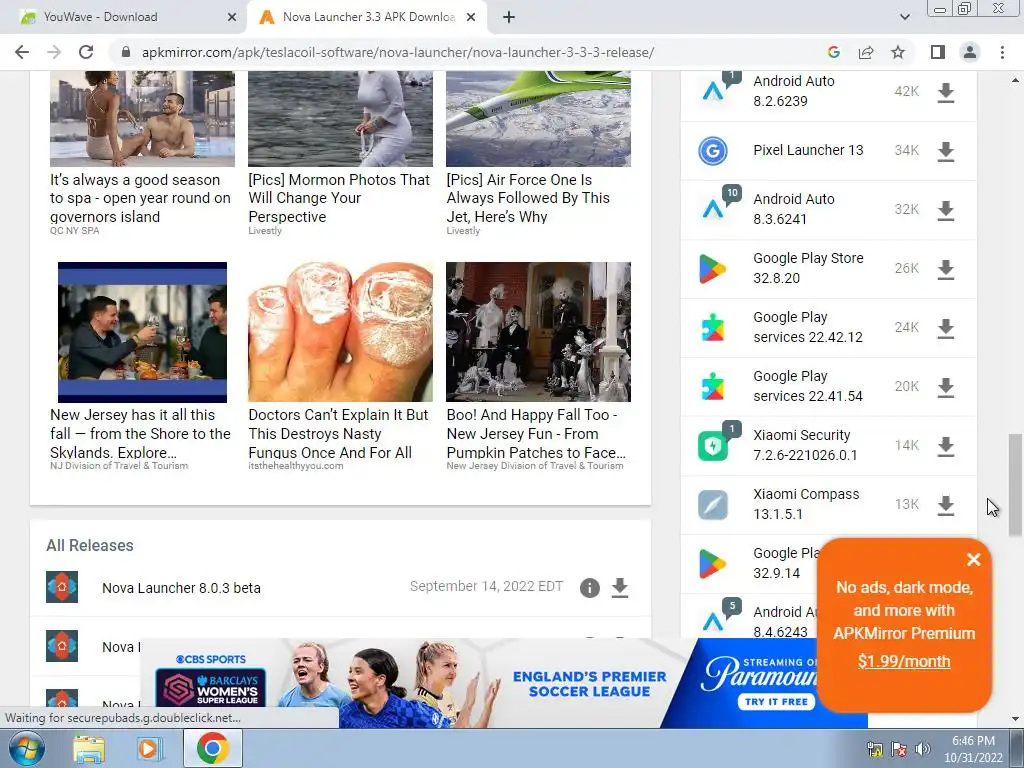Viewport: 1024px width, 768px height.
Task: Open the $1.99/month premium link
Action: click(x=904, y=662)
